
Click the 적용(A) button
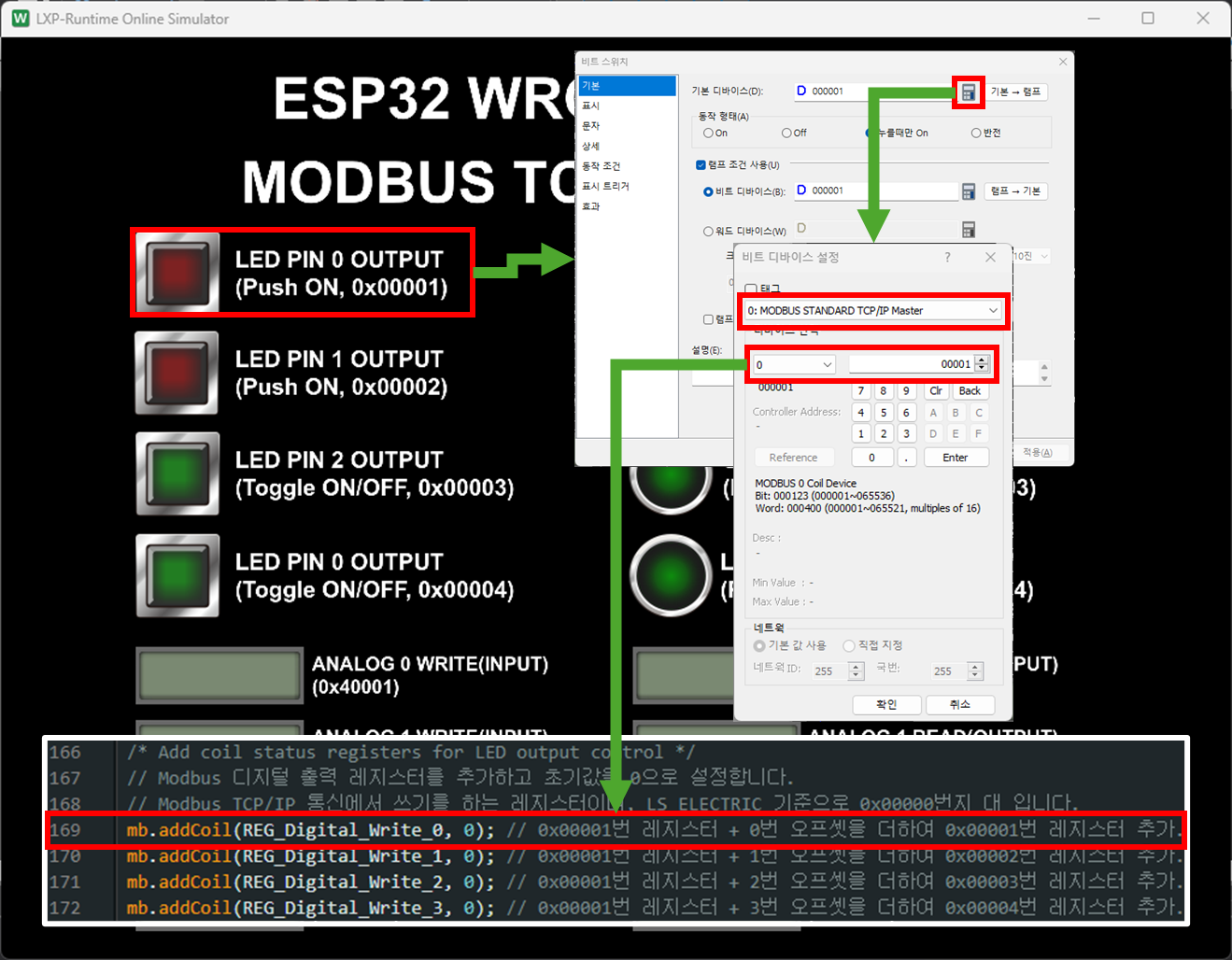point(1038,453)
